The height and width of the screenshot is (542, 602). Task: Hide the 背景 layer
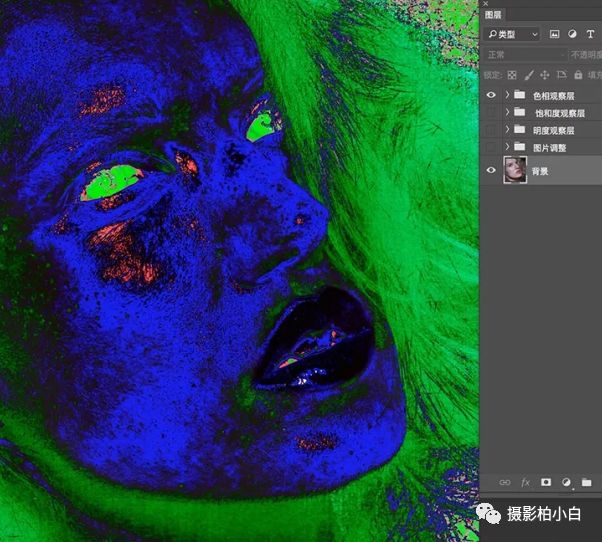(490, 170)
